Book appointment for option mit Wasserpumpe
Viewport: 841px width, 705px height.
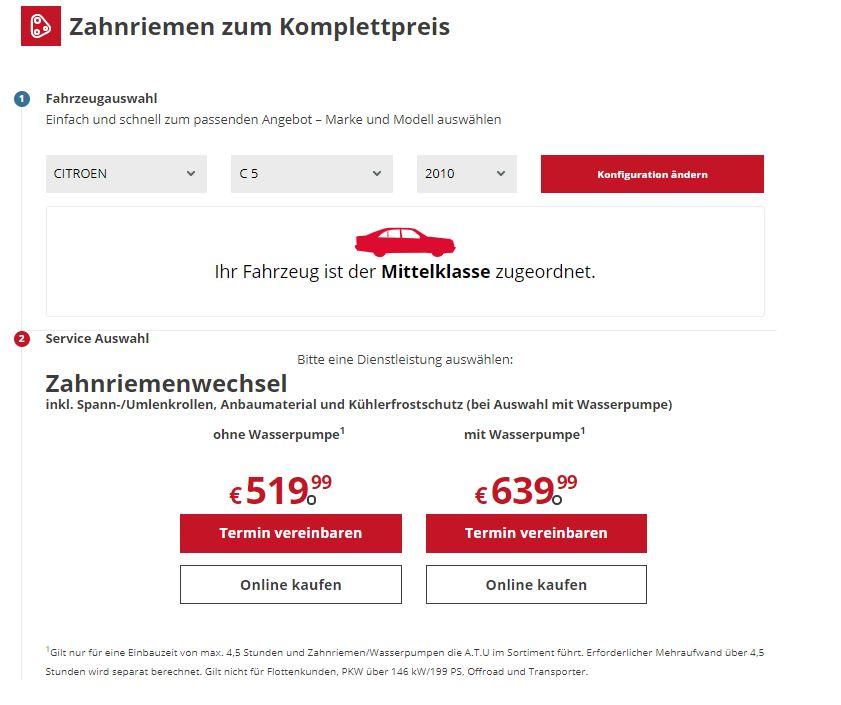tap(536, 533)
